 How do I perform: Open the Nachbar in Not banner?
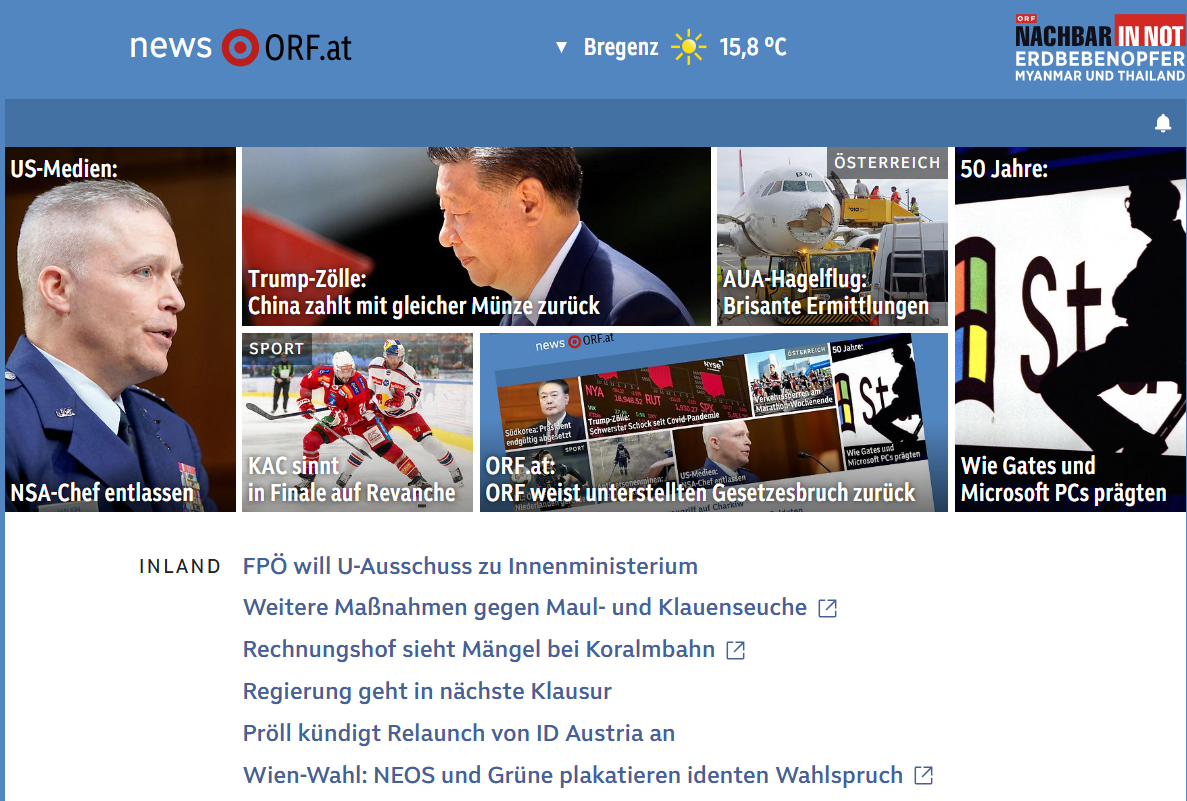tap(1100, 48)
